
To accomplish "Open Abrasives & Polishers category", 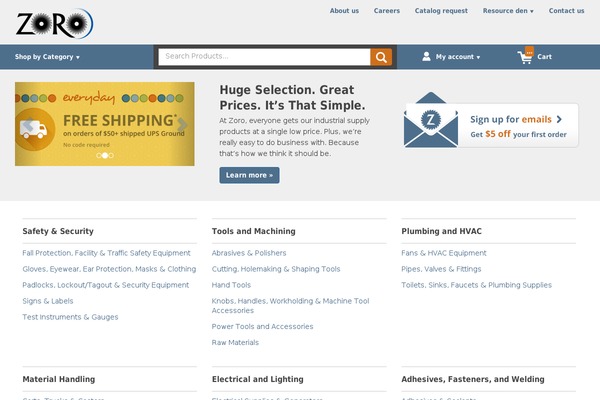I will [x=249, y=253].
